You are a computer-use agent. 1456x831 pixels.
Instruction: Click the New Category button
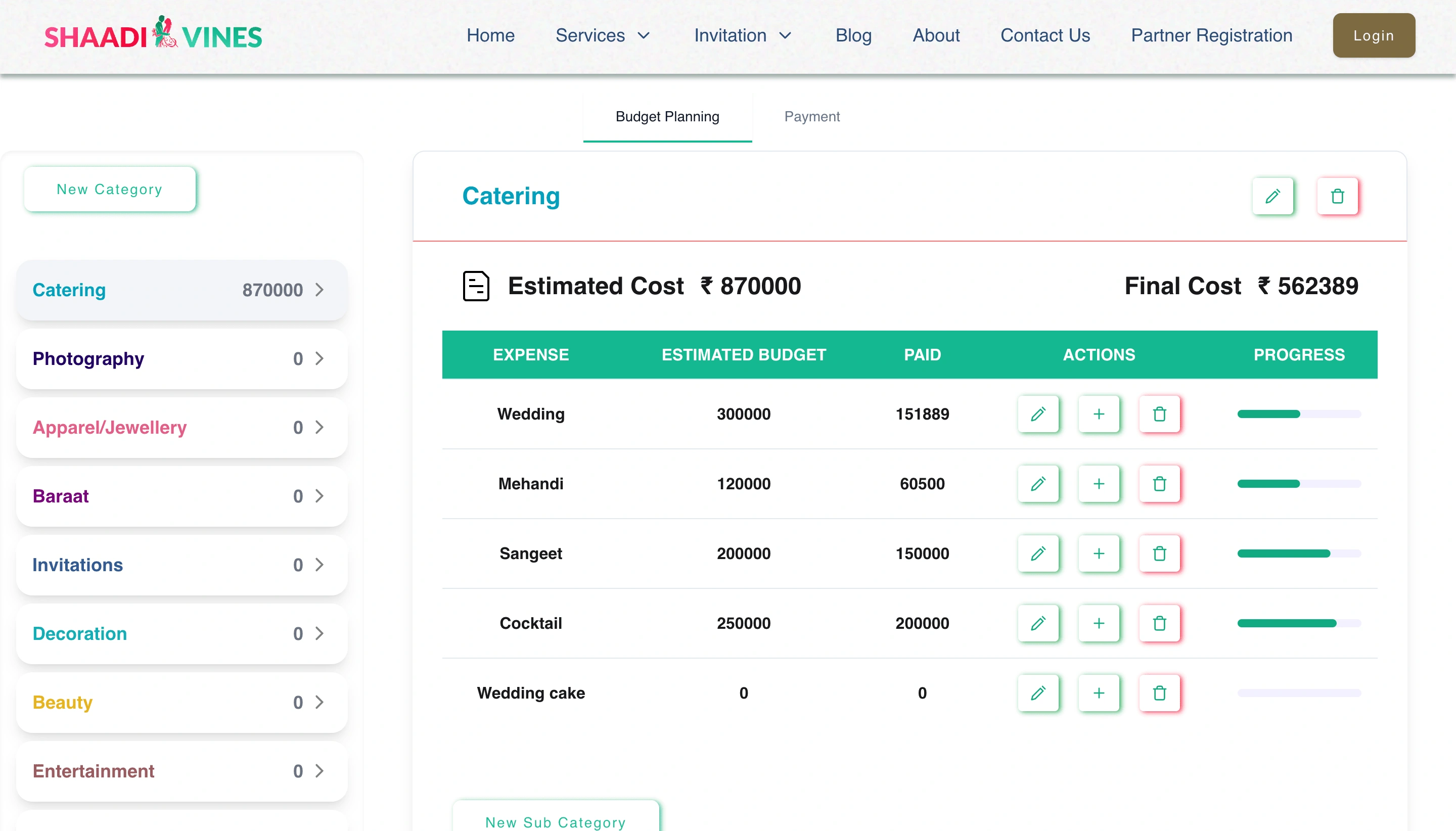[109, 190]
